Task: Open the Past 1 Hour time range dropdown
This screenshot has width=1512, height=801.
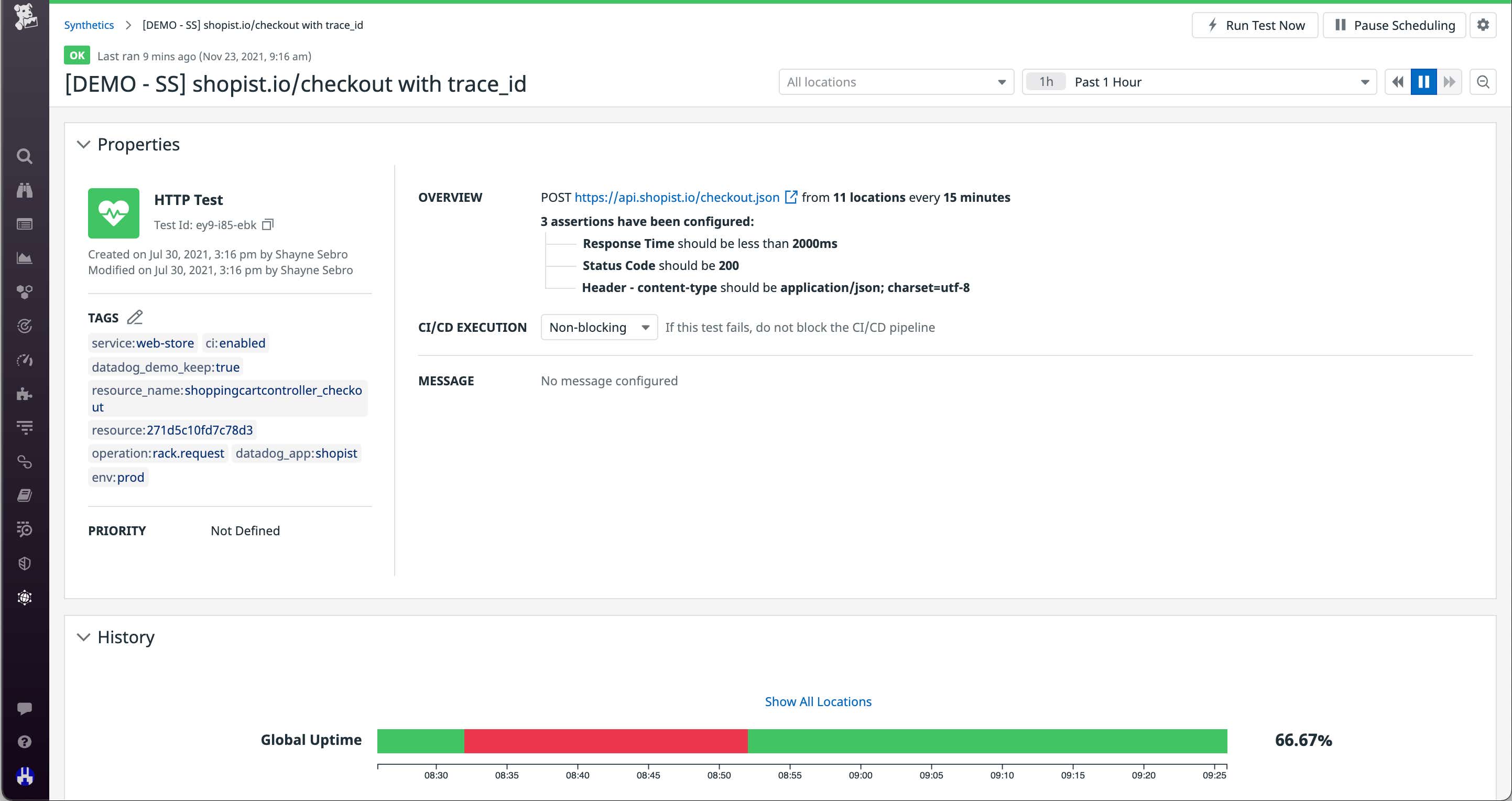Action: point(1199,82)
